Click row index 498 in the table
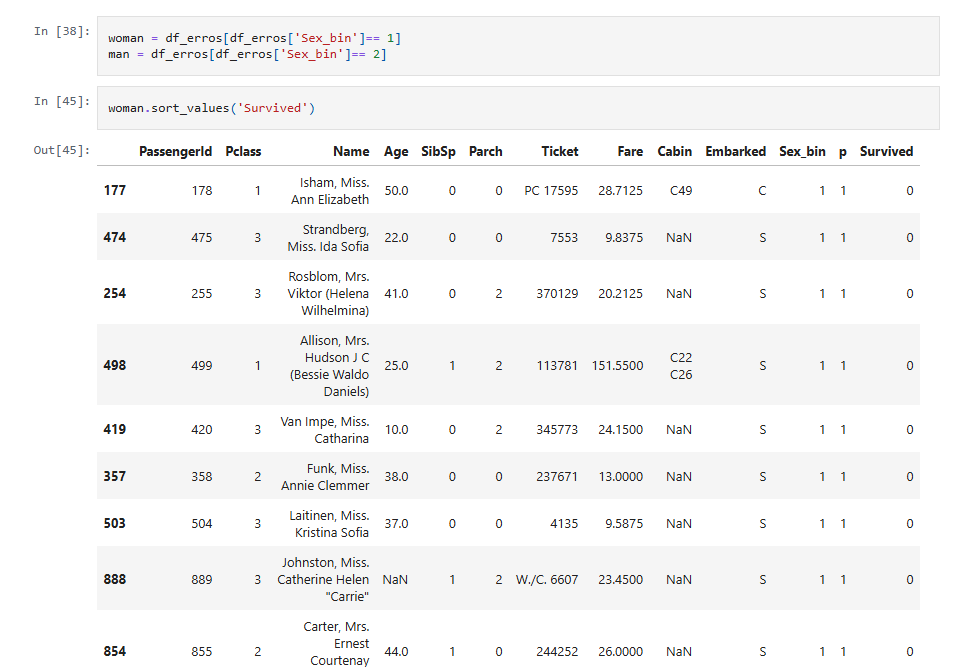Screen dimensions: 962x667 pos(115,366)
